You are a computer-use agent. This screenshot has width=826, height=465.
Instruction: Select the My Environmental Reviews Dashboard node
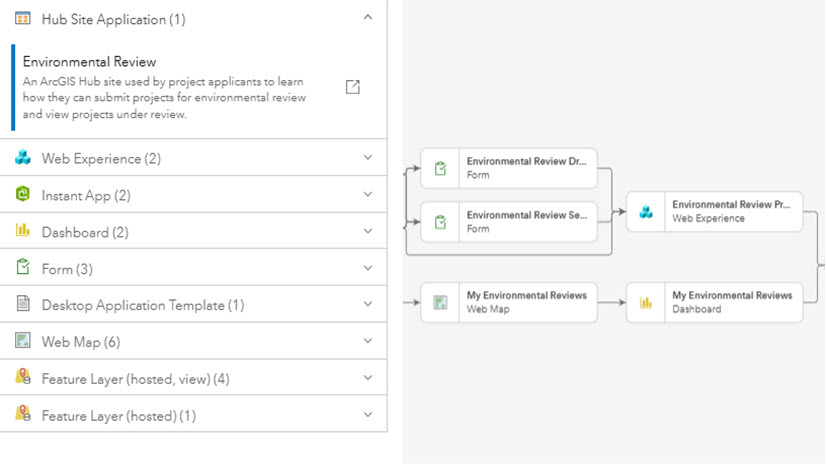(x=714, y=302)
